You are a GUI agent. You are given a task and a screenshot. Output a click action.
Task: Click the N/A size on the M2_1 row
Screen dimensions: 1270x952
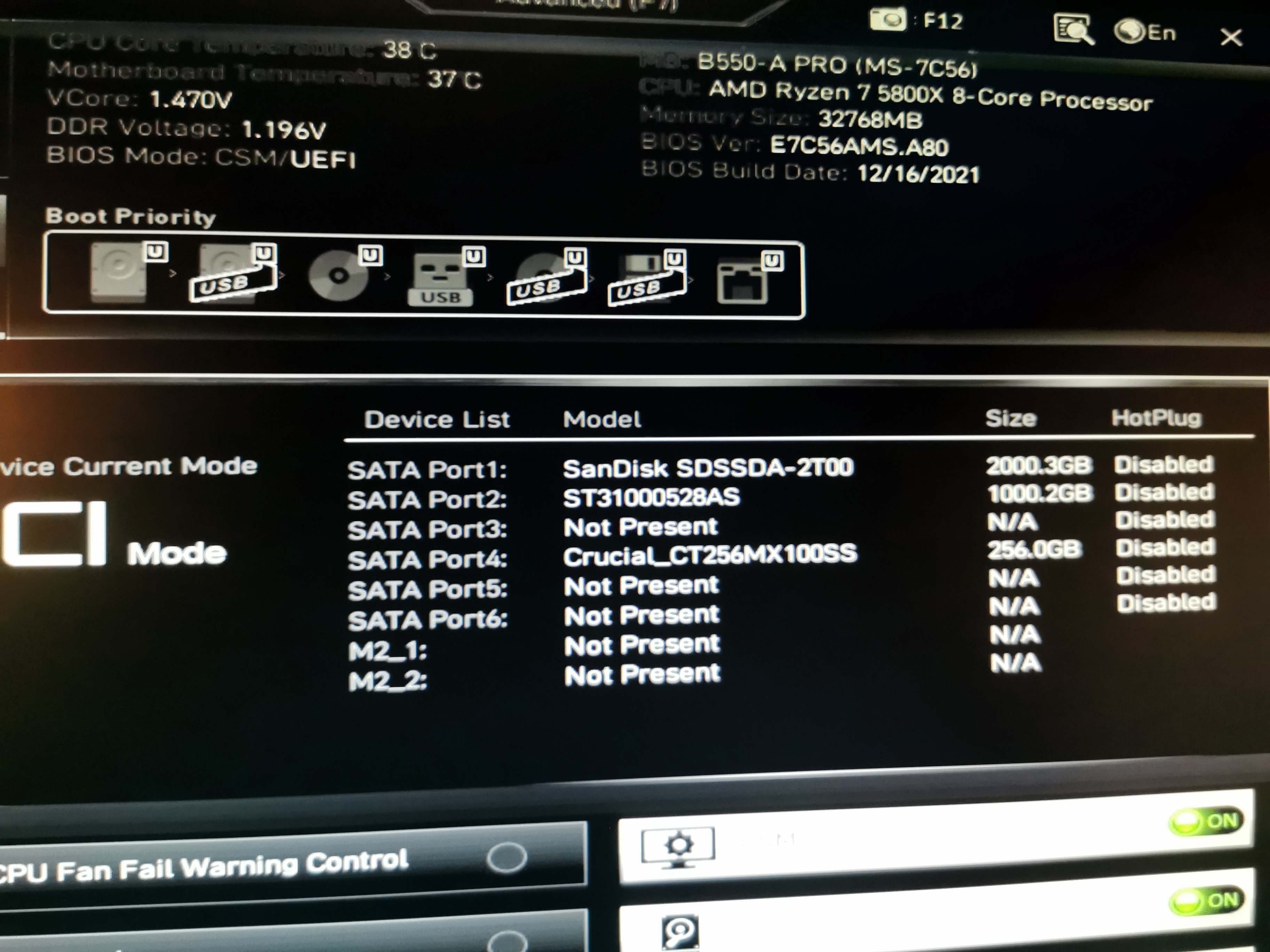pyautogui.click(x=1015, y=634)
